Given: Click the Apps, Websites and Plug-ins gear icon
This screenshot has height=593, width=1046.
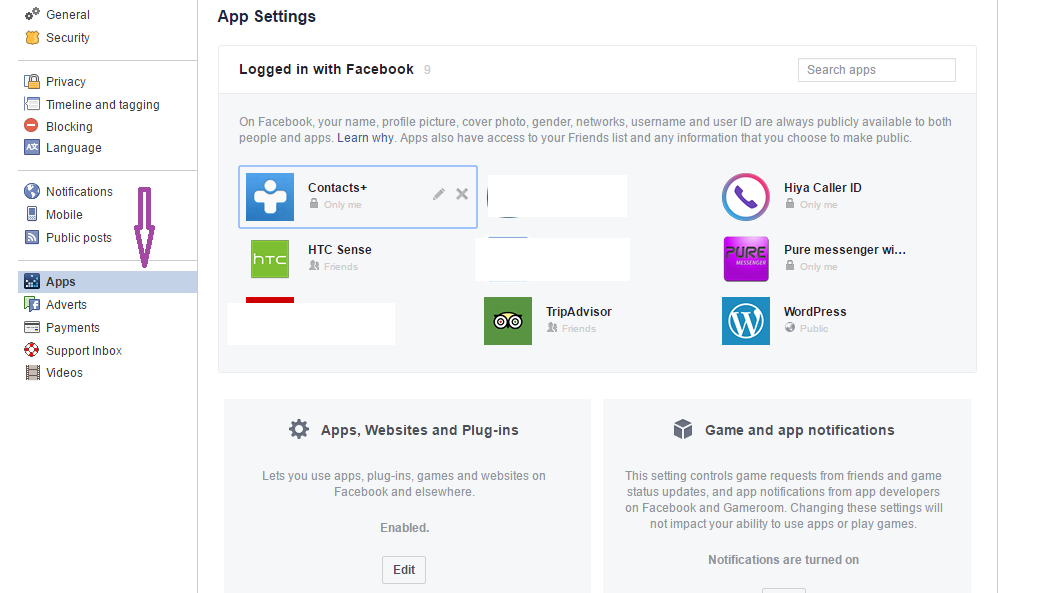Looking at the screenshot, I should click(299, 429).
